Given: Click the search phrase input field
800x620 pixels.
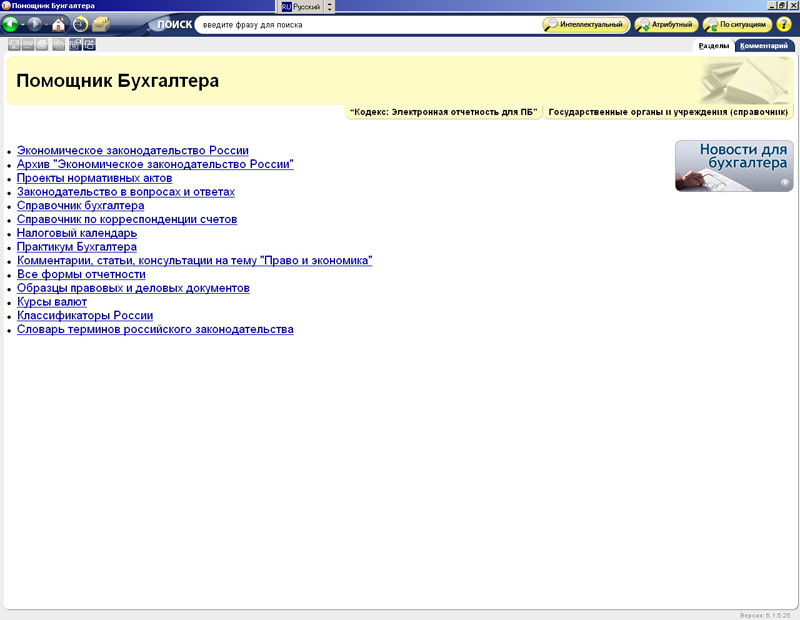Looking at the screenshot, I should coord(365,24).
